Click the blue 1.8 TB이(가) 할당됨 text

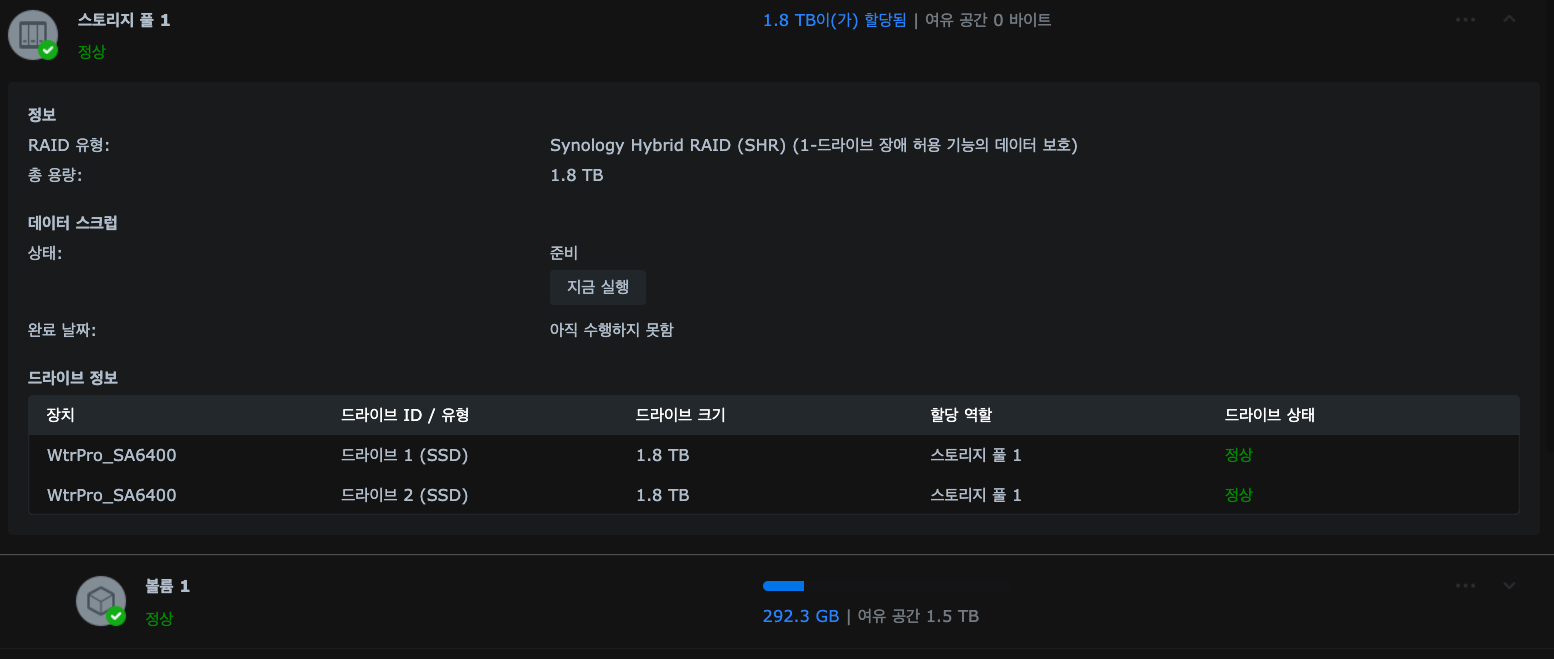click(834, 20)
